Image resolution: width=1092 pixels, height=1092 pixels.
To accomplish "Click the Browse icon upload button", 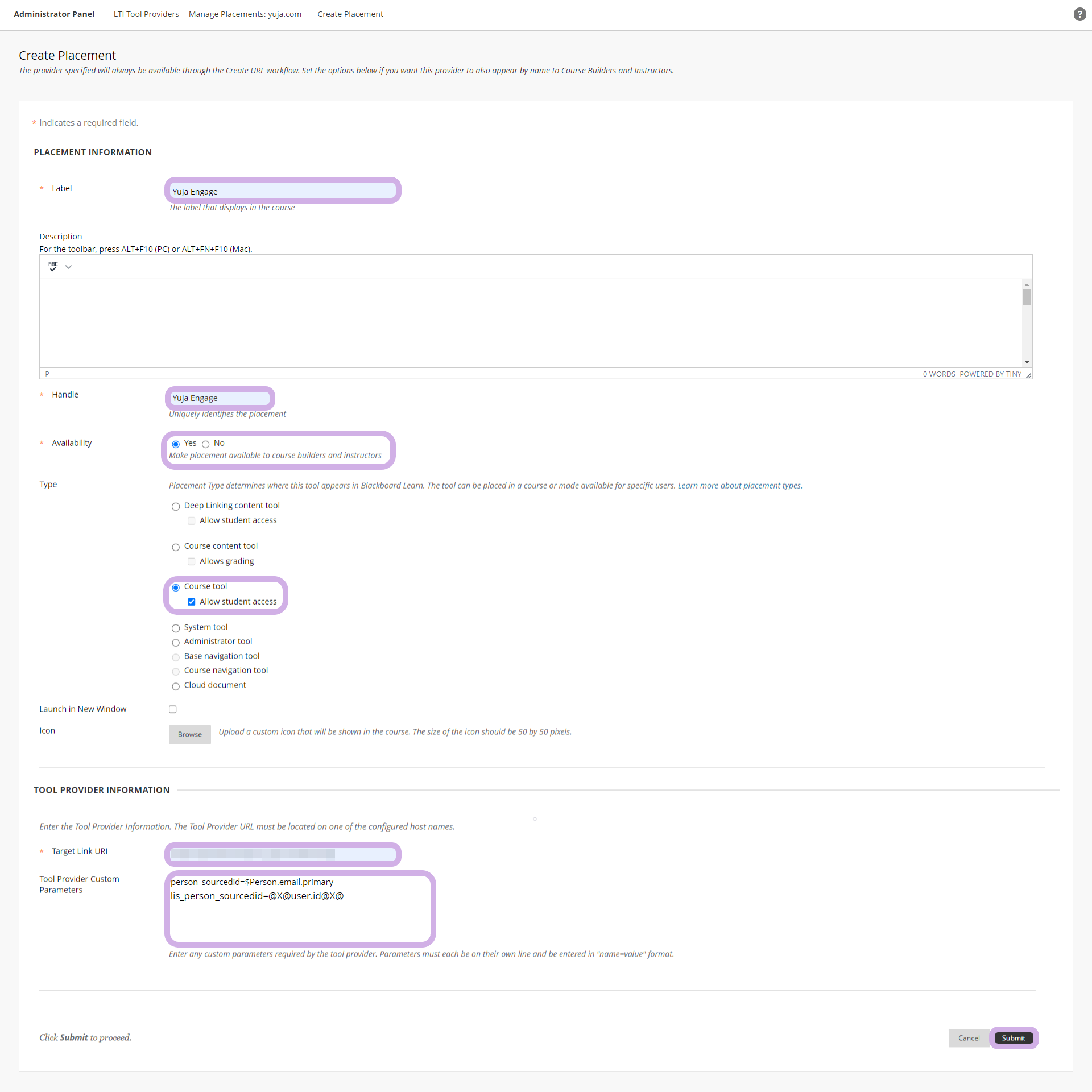I will click(x=190, y=734).
